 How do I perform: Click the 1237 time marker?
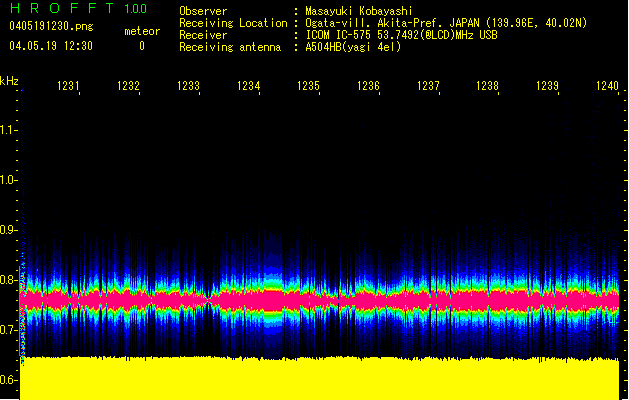coord(428,87)
